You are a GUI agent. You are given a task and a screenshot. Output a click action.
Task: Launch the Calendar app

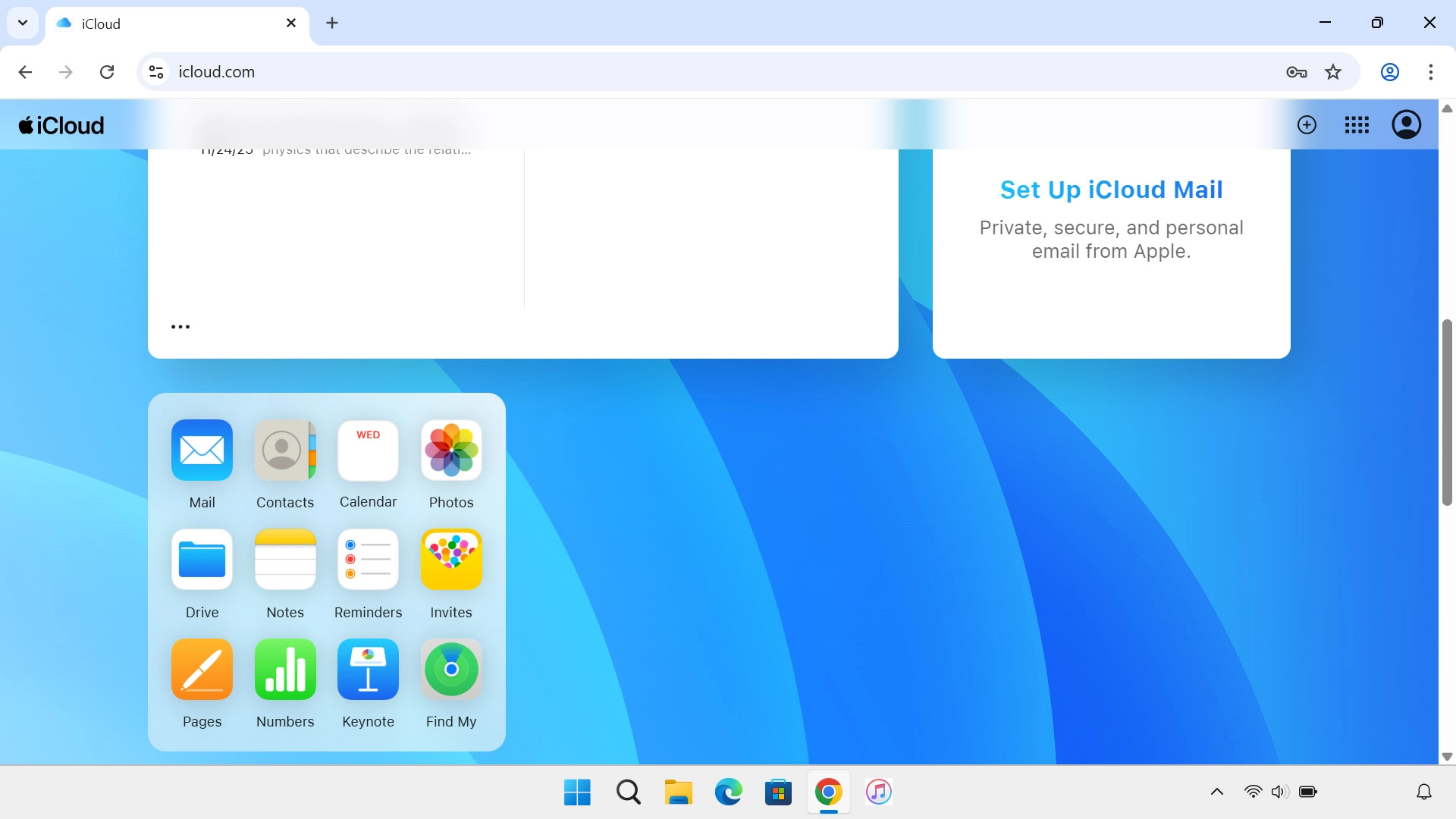(368, 450)
